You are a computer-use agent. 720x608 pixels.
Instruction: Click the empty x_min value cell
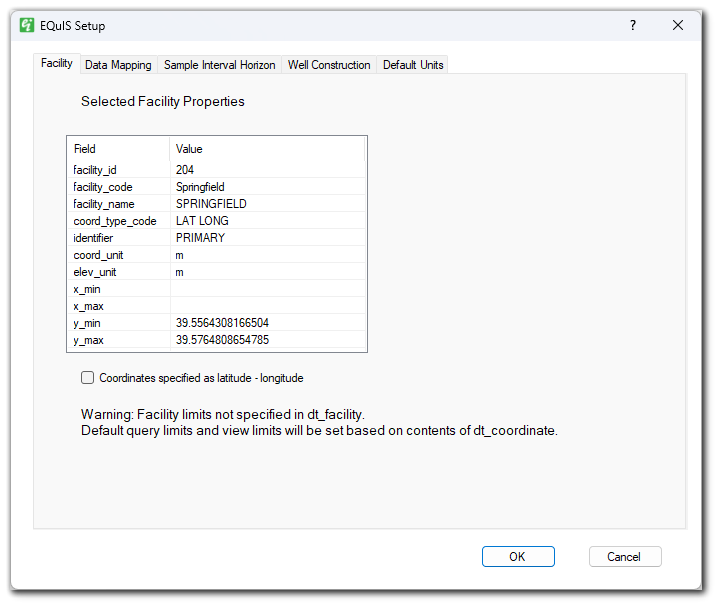tap(268, 289)
